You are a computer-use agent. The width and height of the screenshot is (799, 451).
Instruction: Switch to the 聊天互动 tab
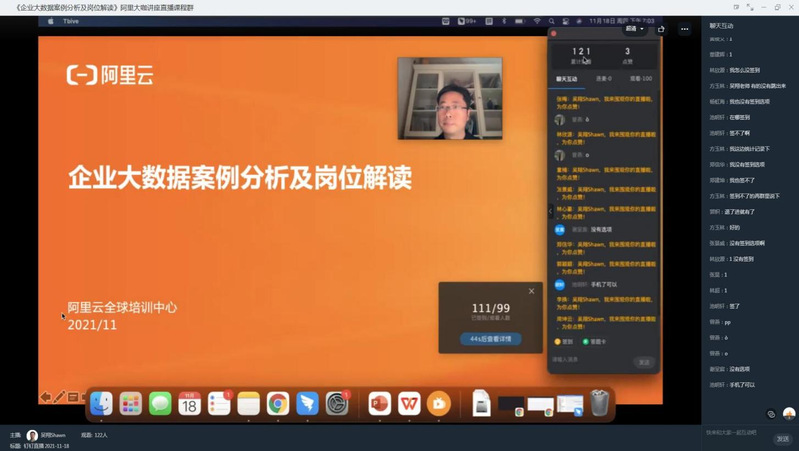point(569,78)
